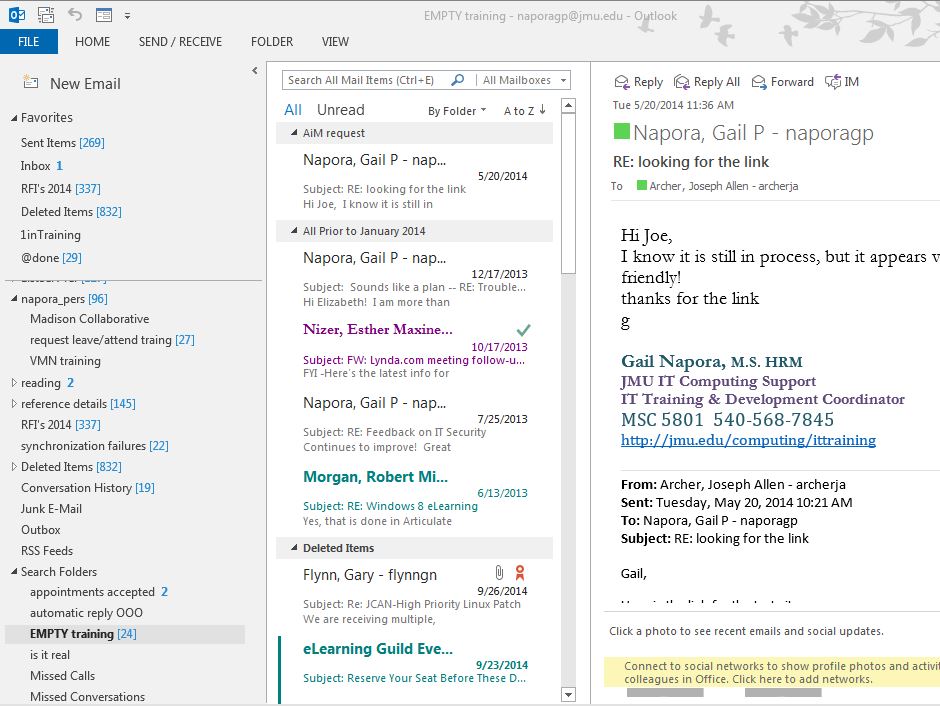Open request leave/attend traing [27] folder
Image resolution: width=940 pixels, height=706 pixels.
(112, 340)
